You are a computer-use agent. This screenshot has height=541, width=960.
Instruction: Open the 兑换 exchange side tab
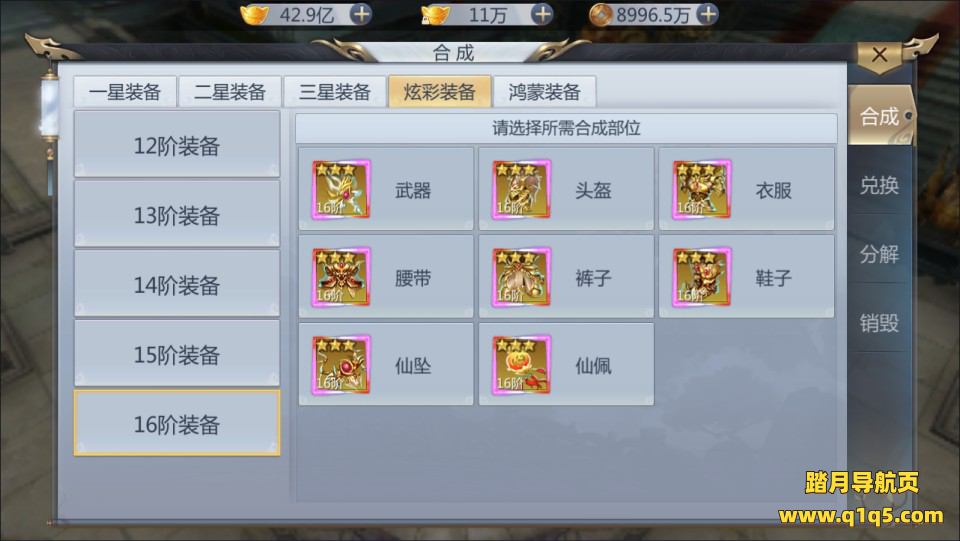(x=879, y=185)
